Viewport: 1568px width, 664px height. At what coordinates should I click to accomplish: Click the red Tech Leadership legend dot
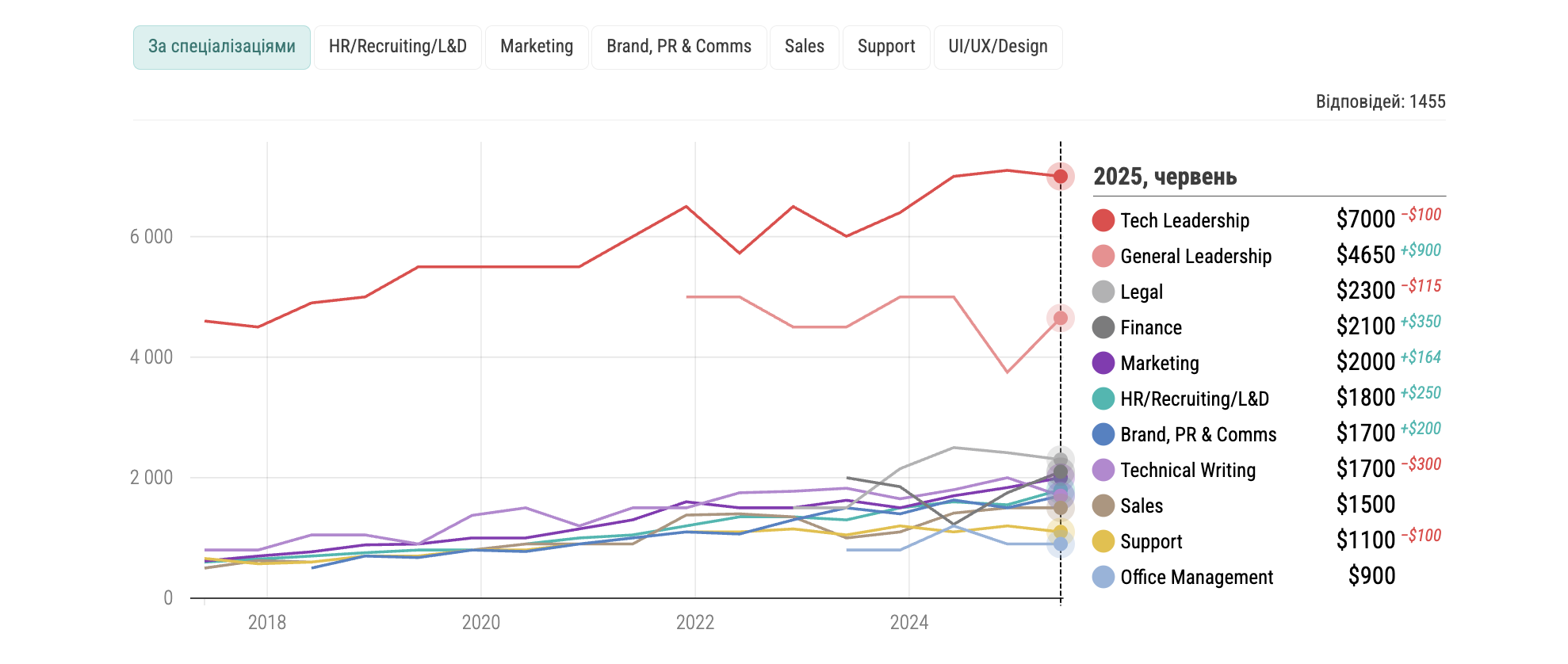click(1103, 220)
